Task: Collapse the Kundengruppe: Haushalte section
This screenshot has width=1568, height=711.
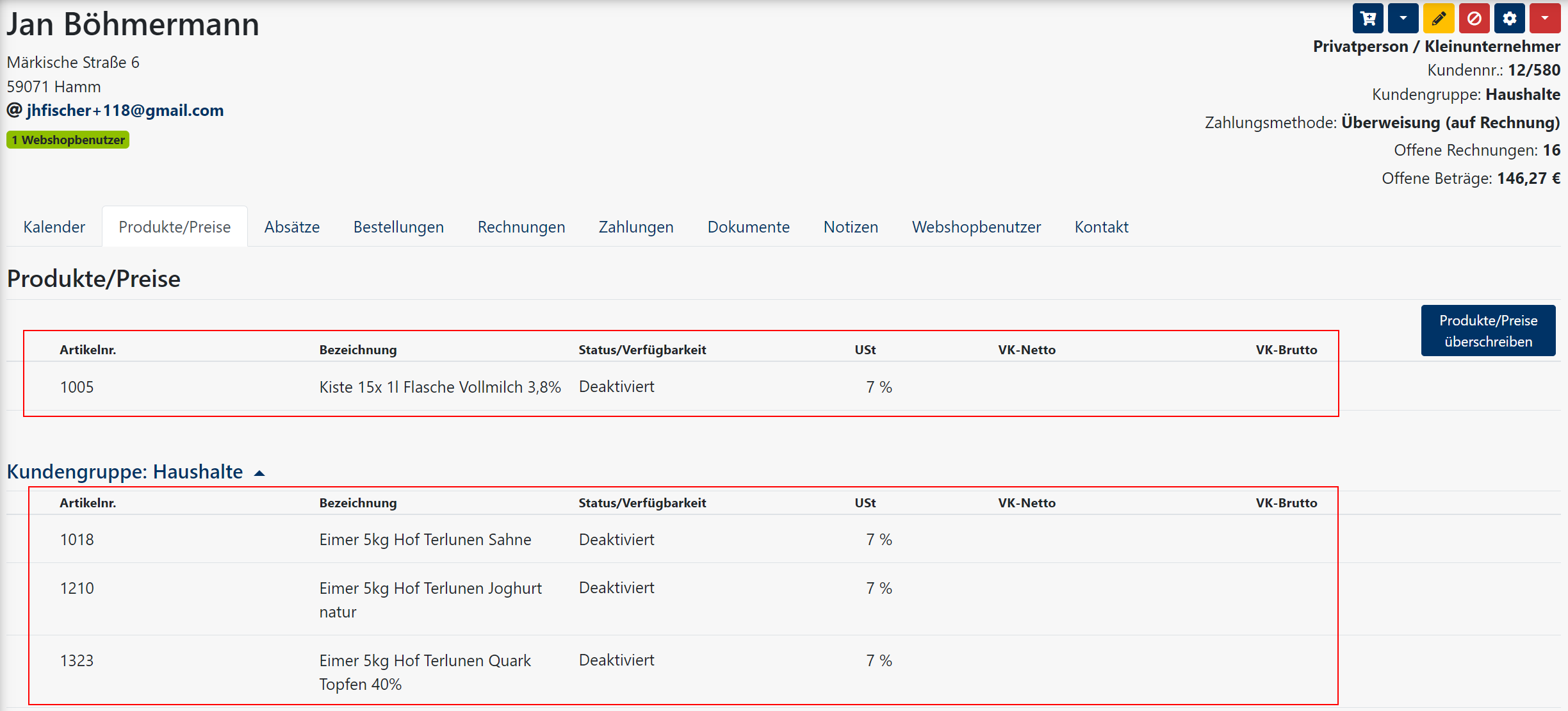Action: click(136, 472)
